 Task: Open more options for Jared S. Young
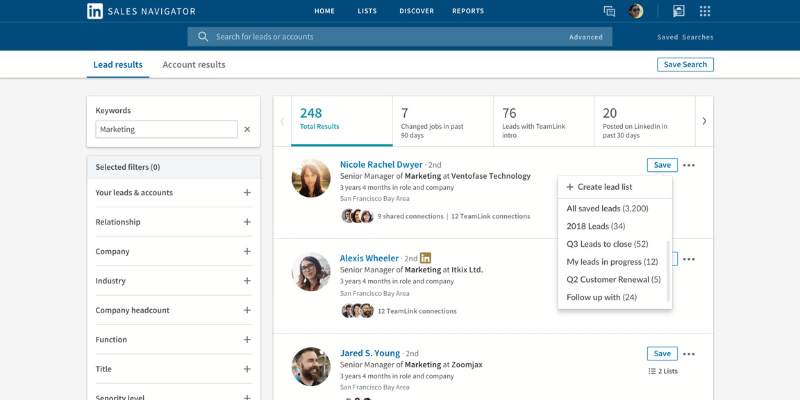(689, 354)
